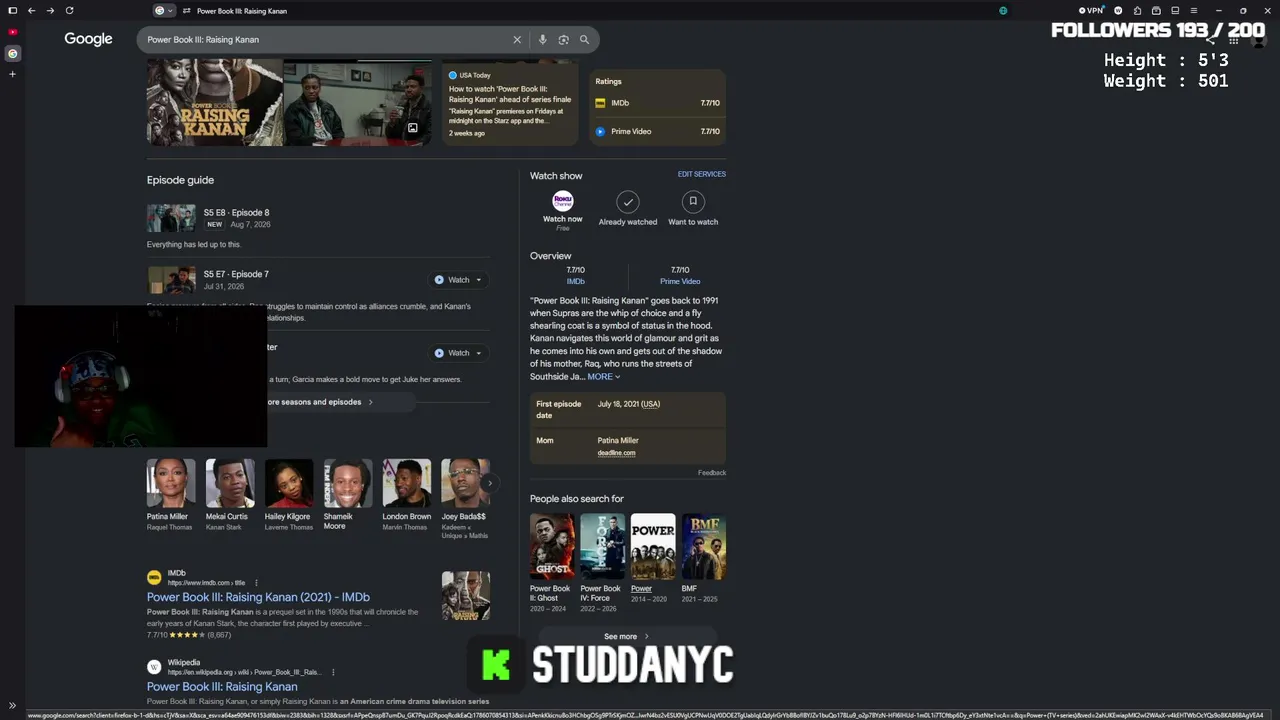Open Power Book IV: Force related show
This screenshot has height=720, width=1280.
603,563
